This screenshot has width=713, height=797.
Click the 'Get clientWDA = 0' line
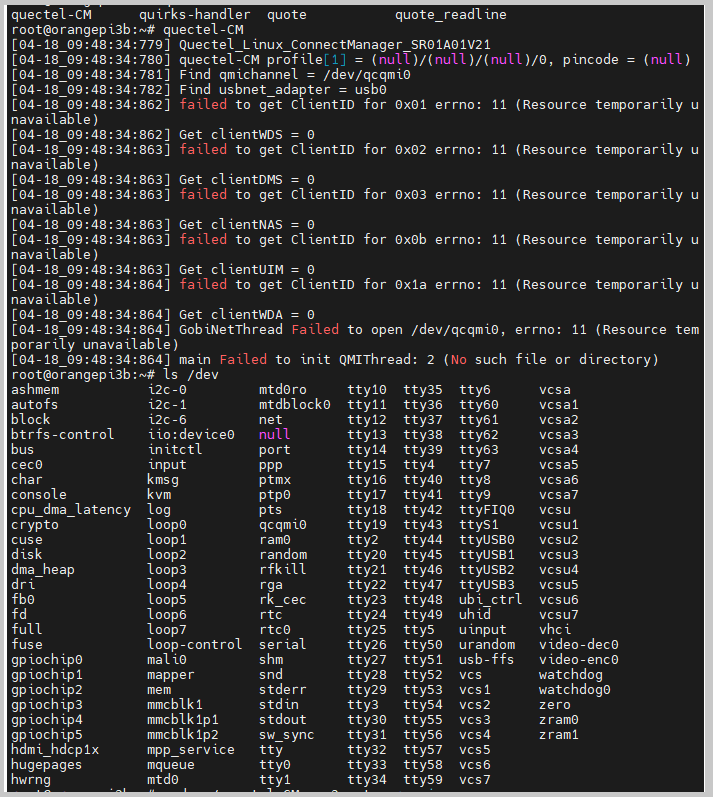pyautogui.click(x=246, y=315)
